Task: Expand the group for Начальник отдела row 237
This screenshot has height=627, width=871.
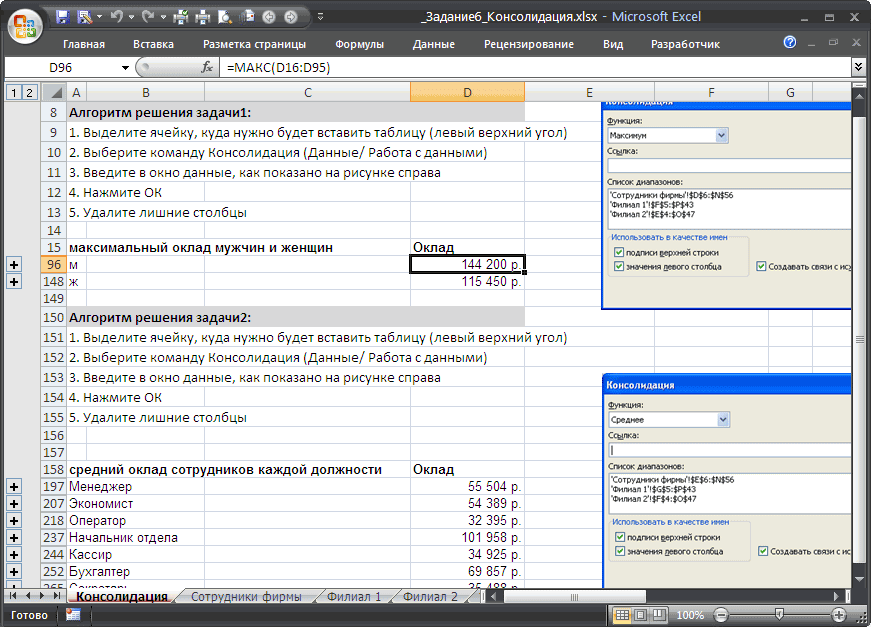Action: point(14,538)
